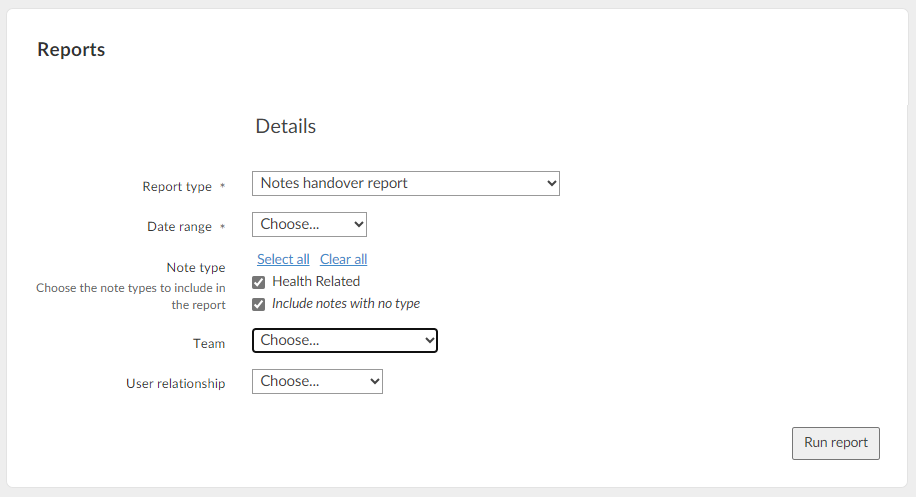Click the Clear all link
916x497 pixels.
point(344,259)
